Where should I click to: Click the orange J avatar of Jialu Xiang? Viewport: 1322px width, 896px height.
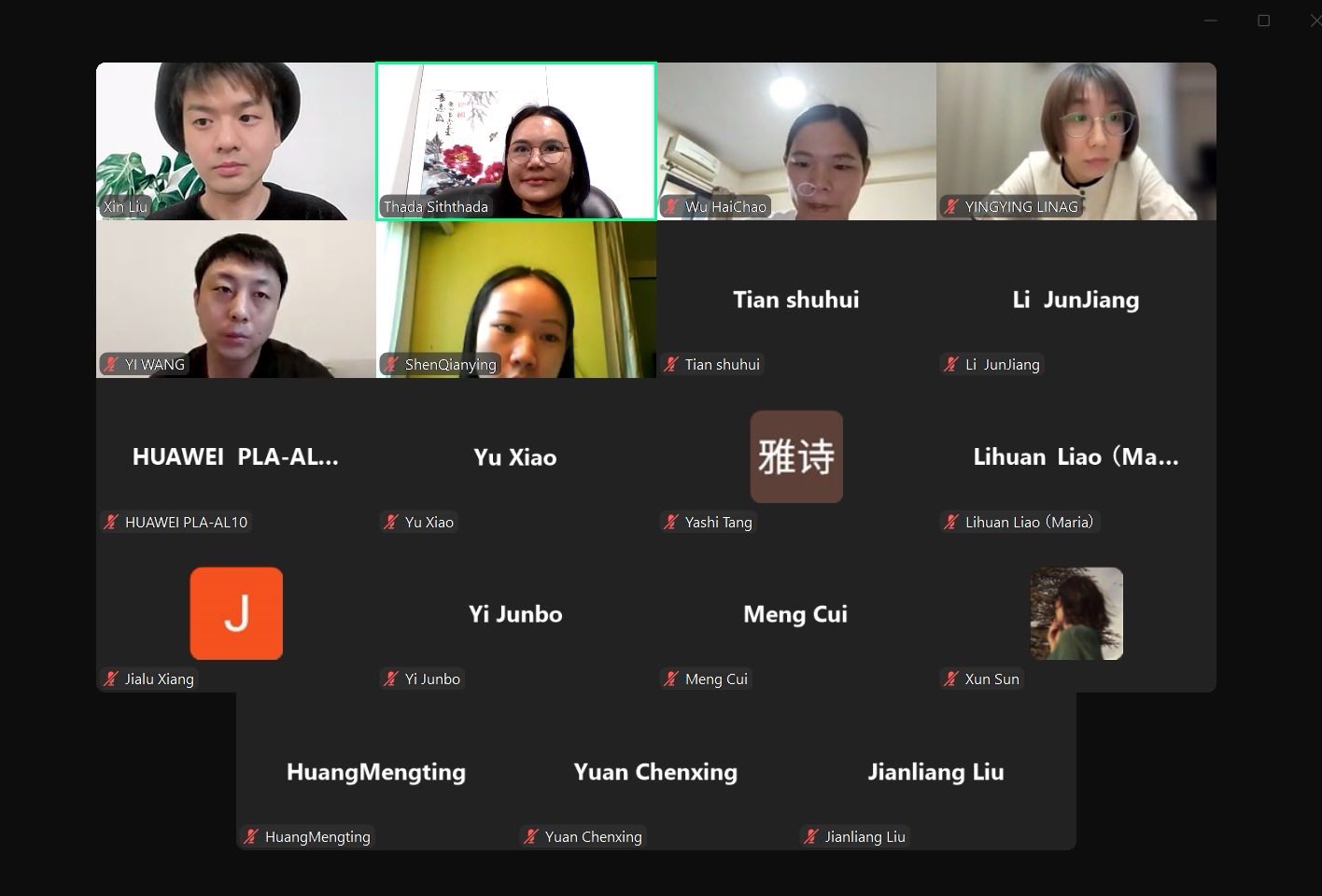click(x=236, y=613)
